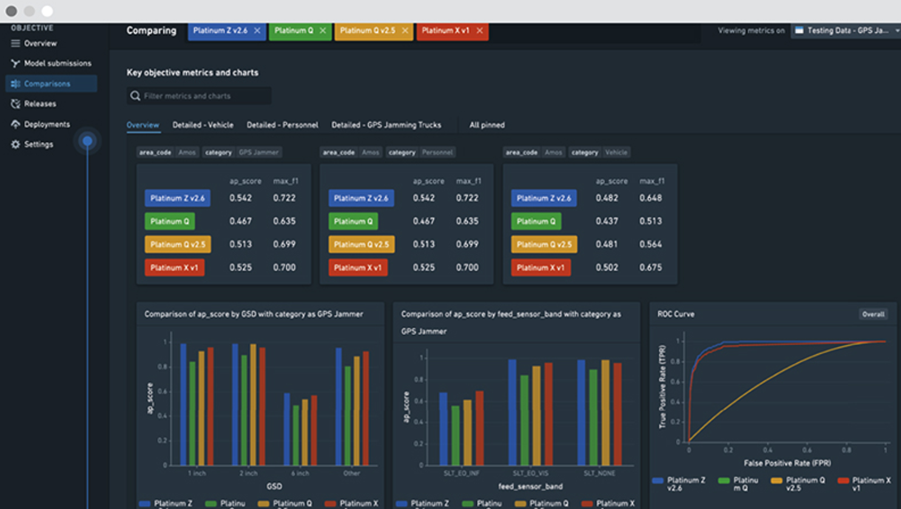Image resolution: width=901 pixels, height=509 pixels.
Task: Click the Deployments cloud icon
Action: pos(15,125)
